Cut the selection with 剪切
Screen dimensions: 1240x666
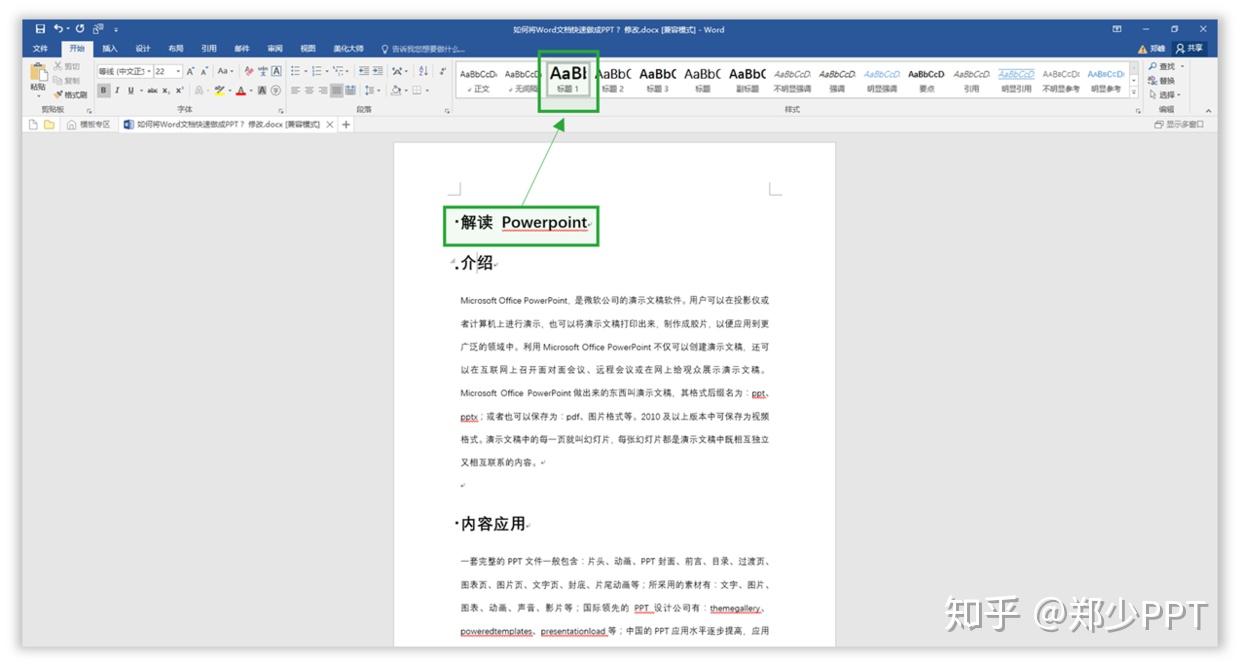[66, 66]
